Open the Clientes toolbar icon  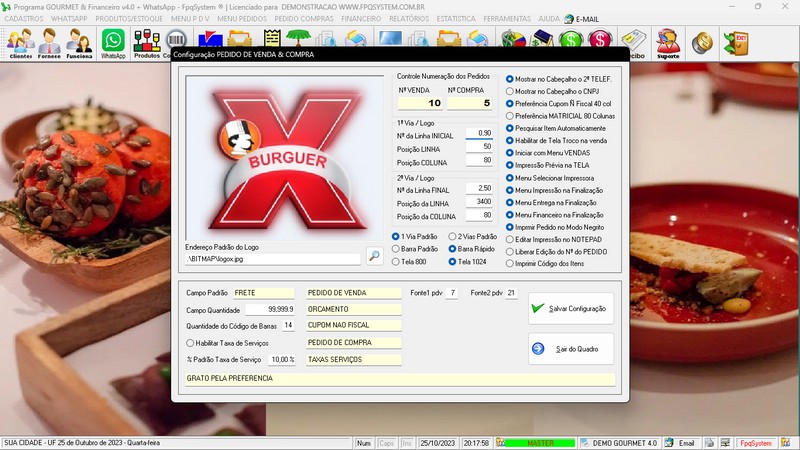pyautogui.click(x=20, y=43)
